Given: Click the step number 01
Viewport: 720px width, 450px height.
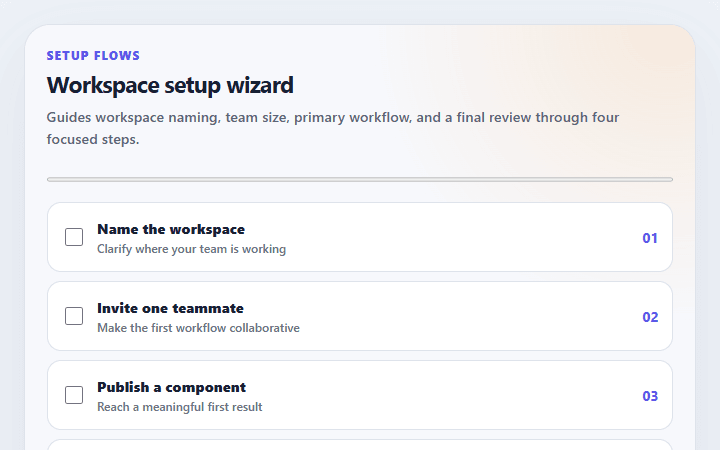Looking at the screenshot, I should click(x=650, y=238).
